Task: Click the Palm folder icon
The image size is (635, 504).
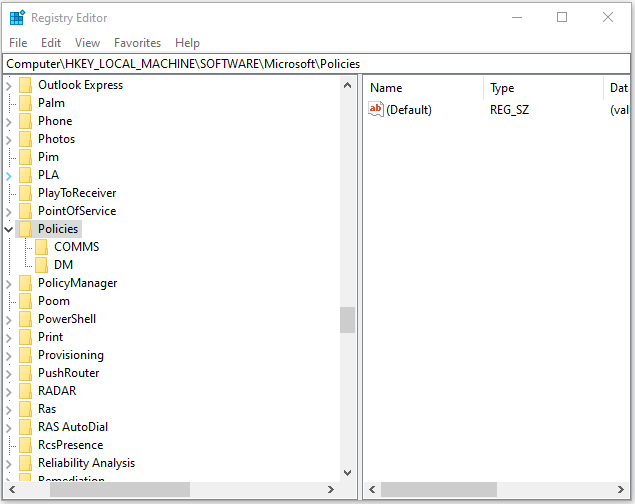Action: [26, 103]
